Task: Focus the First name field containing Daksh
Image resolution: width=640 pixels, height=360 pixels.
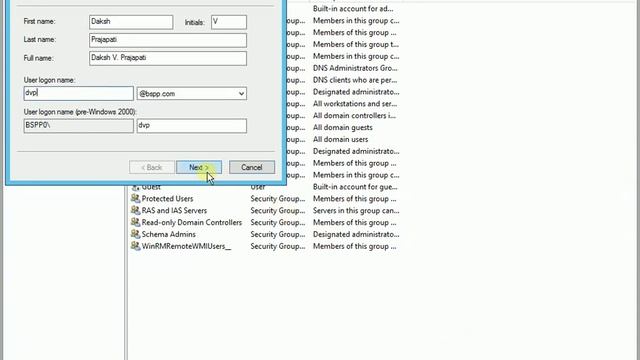Action: tap(131, 22)
